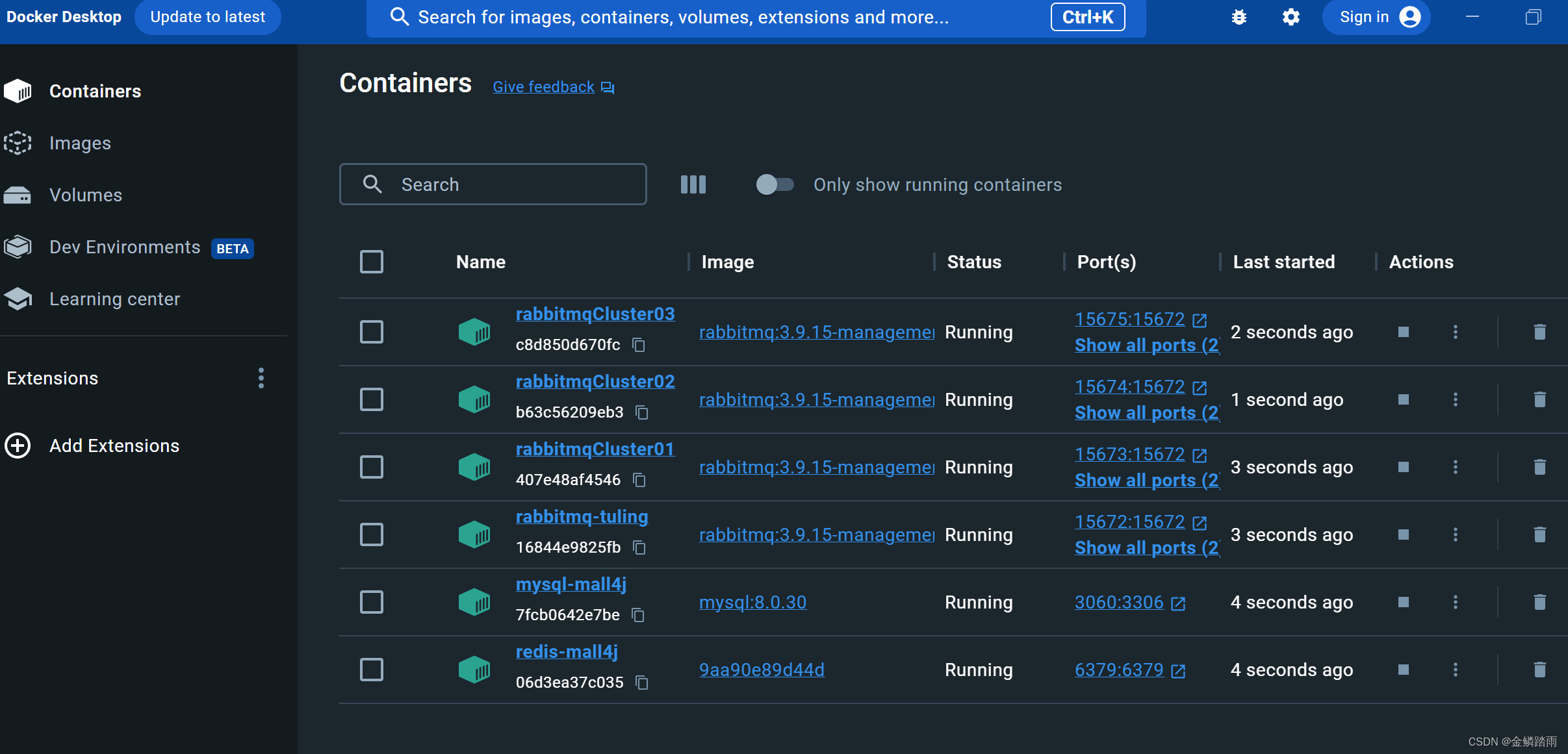
Task: Stop the rabbitmqCluster01 container
Action: click(x=1404, y=467)
